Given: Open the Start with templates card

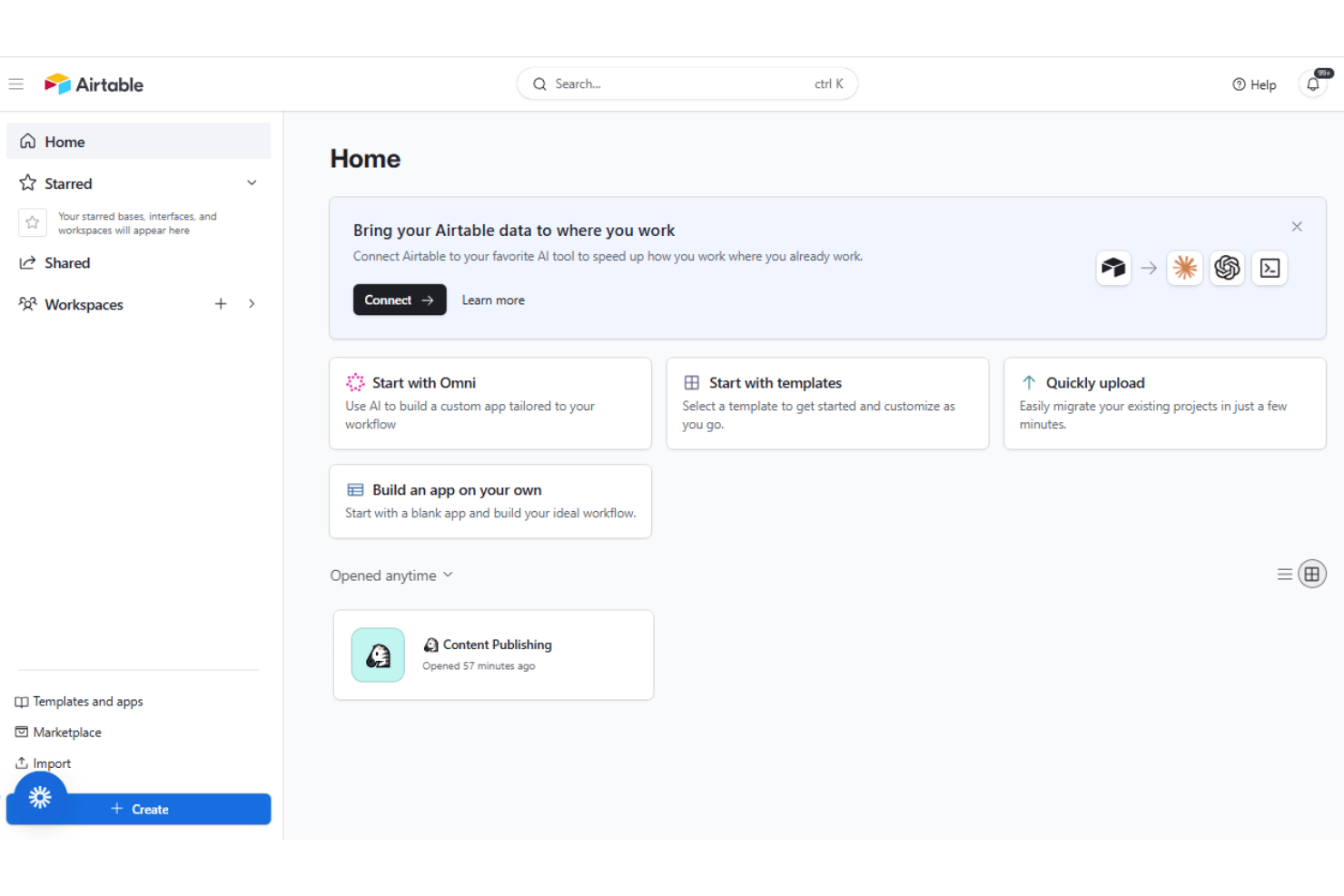Looking at the screenshot, I should (827, 403).
